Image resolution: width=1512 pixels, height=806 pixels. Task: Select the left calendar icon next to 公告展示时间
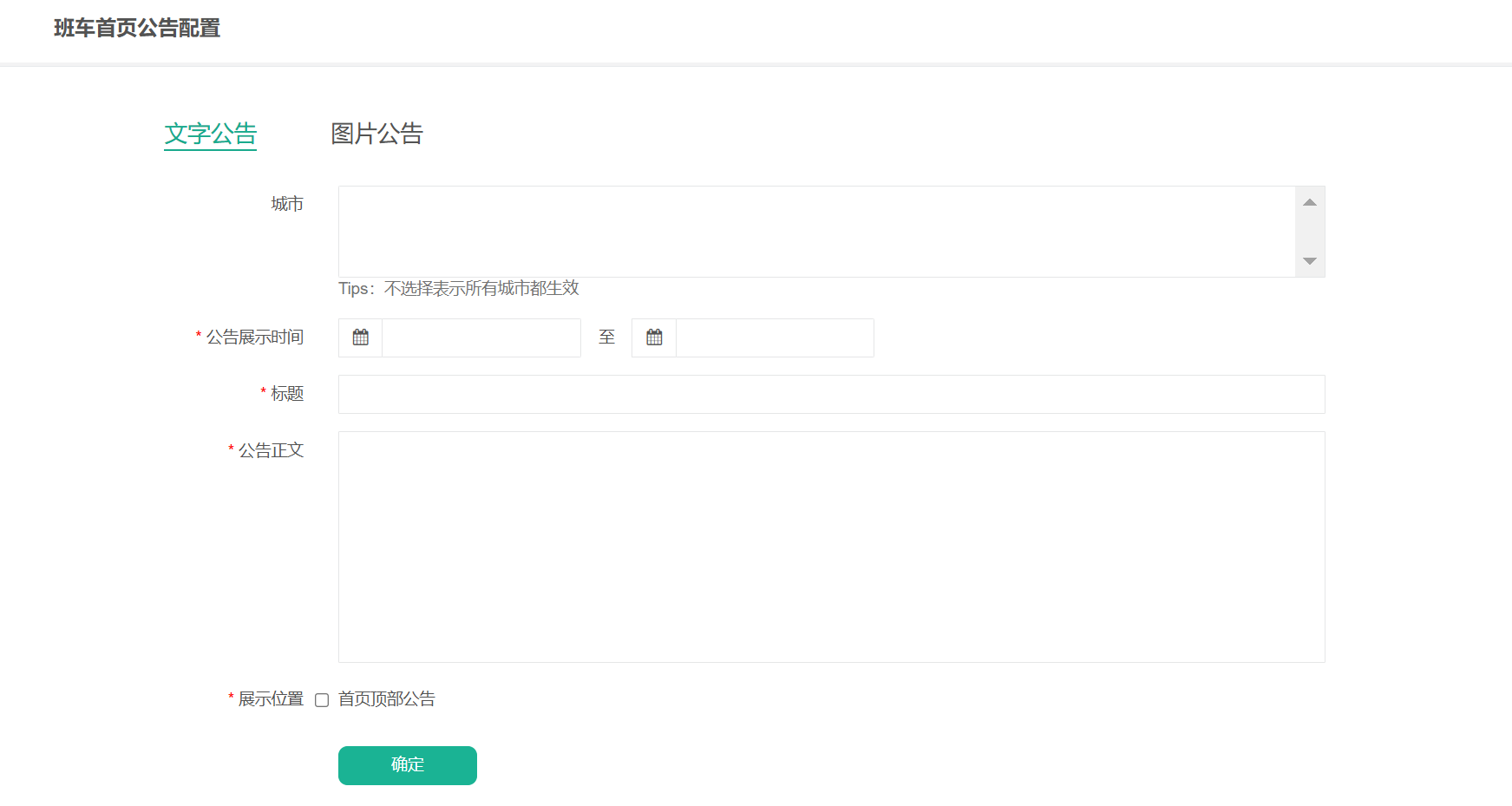pyautogui.click(x=360, y=337)
